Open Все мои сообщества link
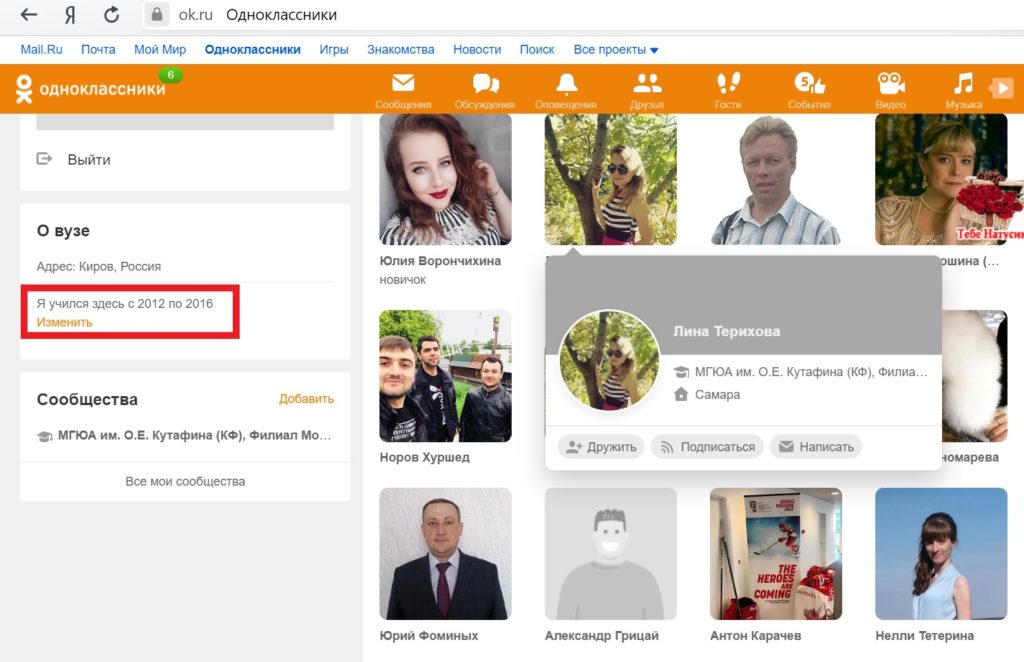 click(x=185, y=481)
